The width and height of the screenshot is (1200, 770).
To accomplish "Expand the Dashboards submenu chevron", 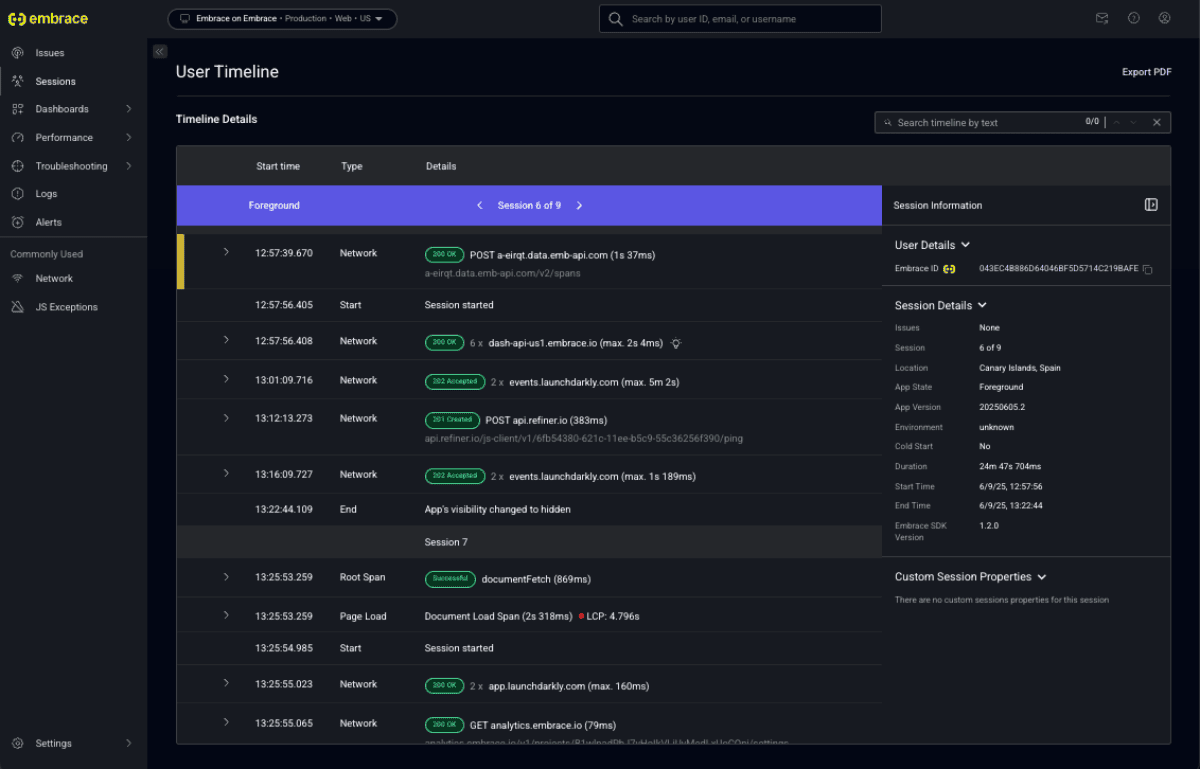I will [129, 109].
